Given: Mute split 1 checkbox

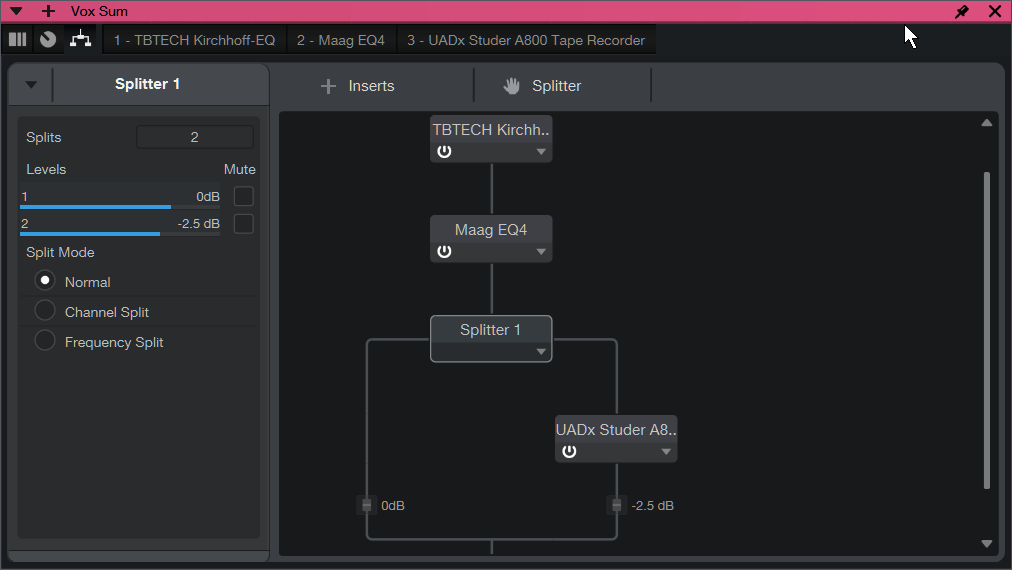Looking at the screenshot, I should click(243, 196).
